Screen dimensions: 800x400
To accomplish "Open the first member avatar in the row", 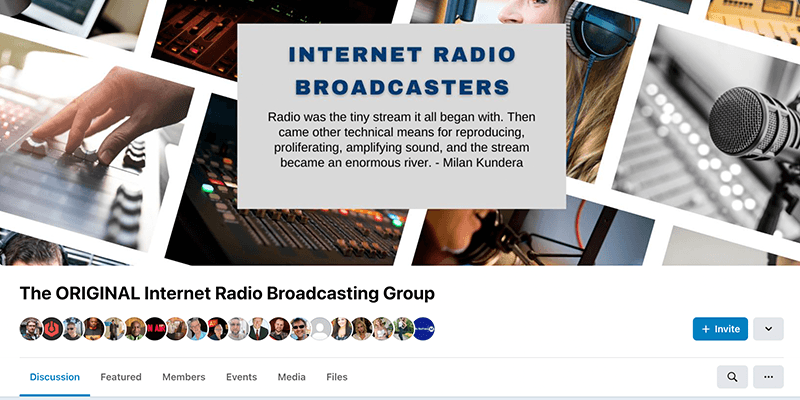I will (30, 329).
